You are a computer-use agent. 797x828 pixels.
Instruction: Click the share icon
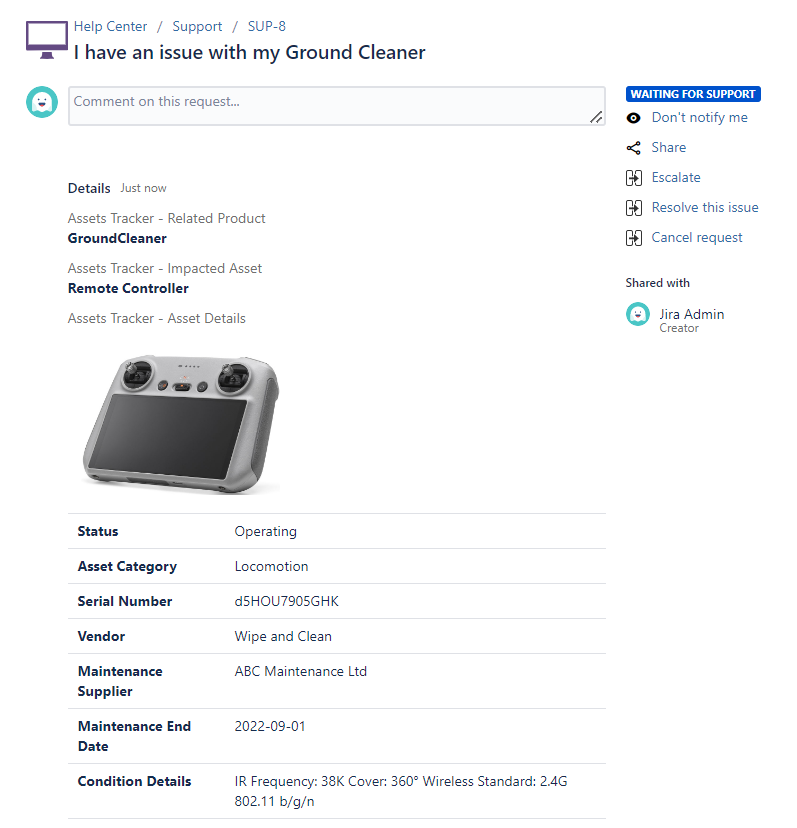pyautogui.click(x=633, y=148)
